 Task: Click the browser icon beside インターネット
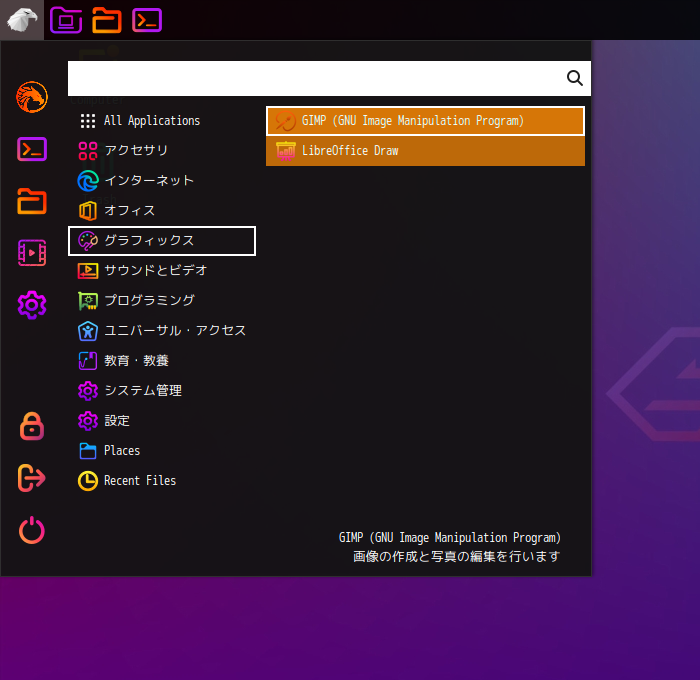[x=88, y=181]
